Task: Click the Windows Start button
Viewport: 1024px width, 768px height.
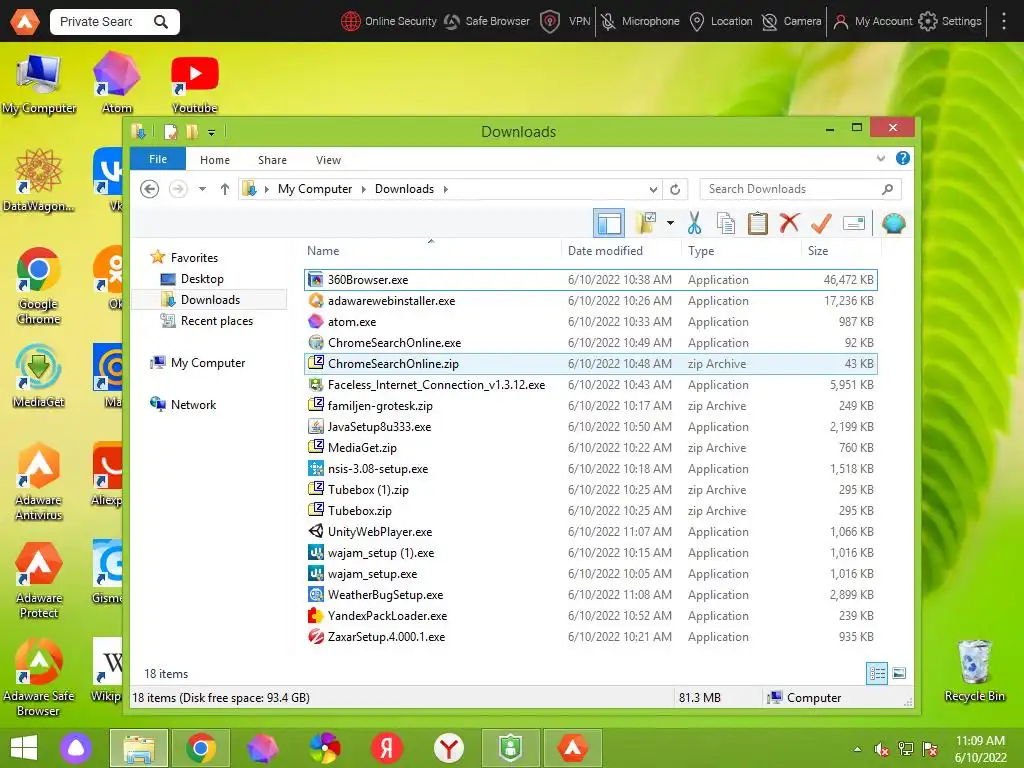Action: (24, 748)
